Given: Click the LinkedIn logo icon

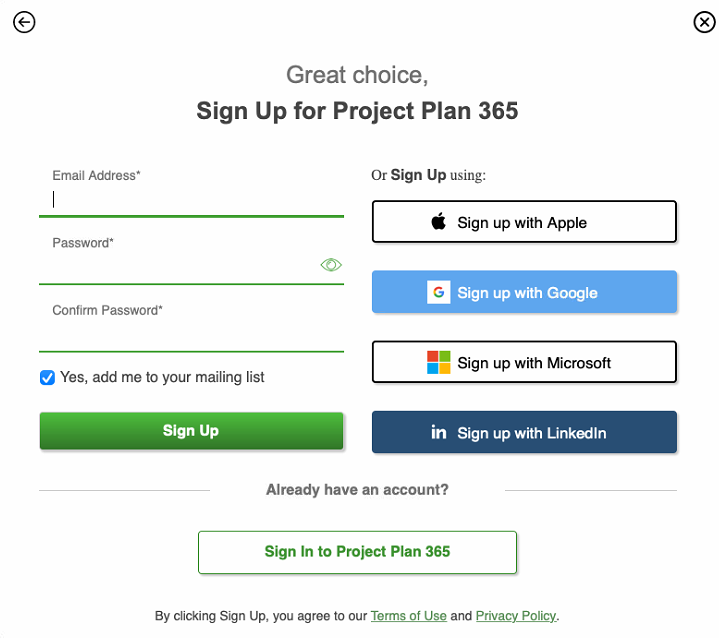Looking at the screenshot, I should click(x=438, y=432).
